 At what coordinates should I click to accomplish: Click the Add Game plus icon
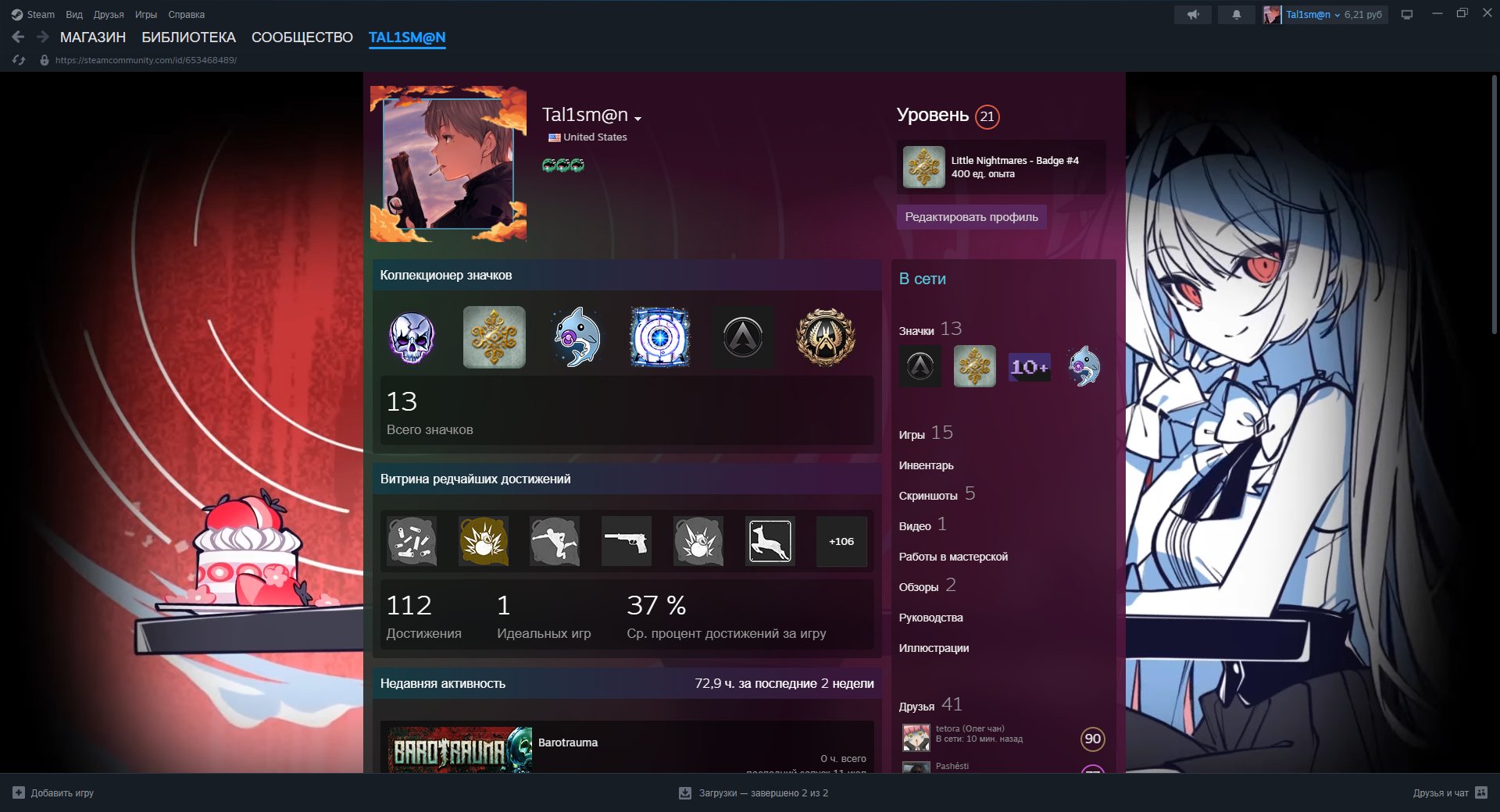[x=19, y=792]
